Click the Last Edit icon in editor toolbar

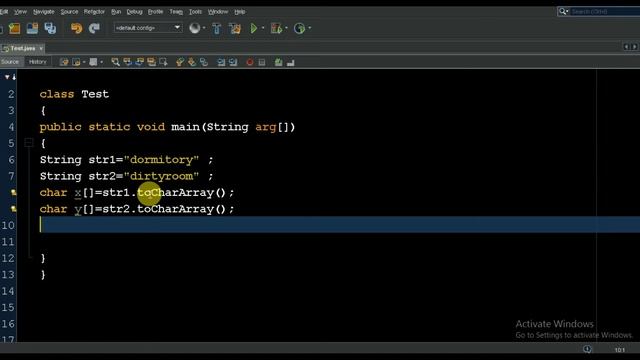coord(64,62)
